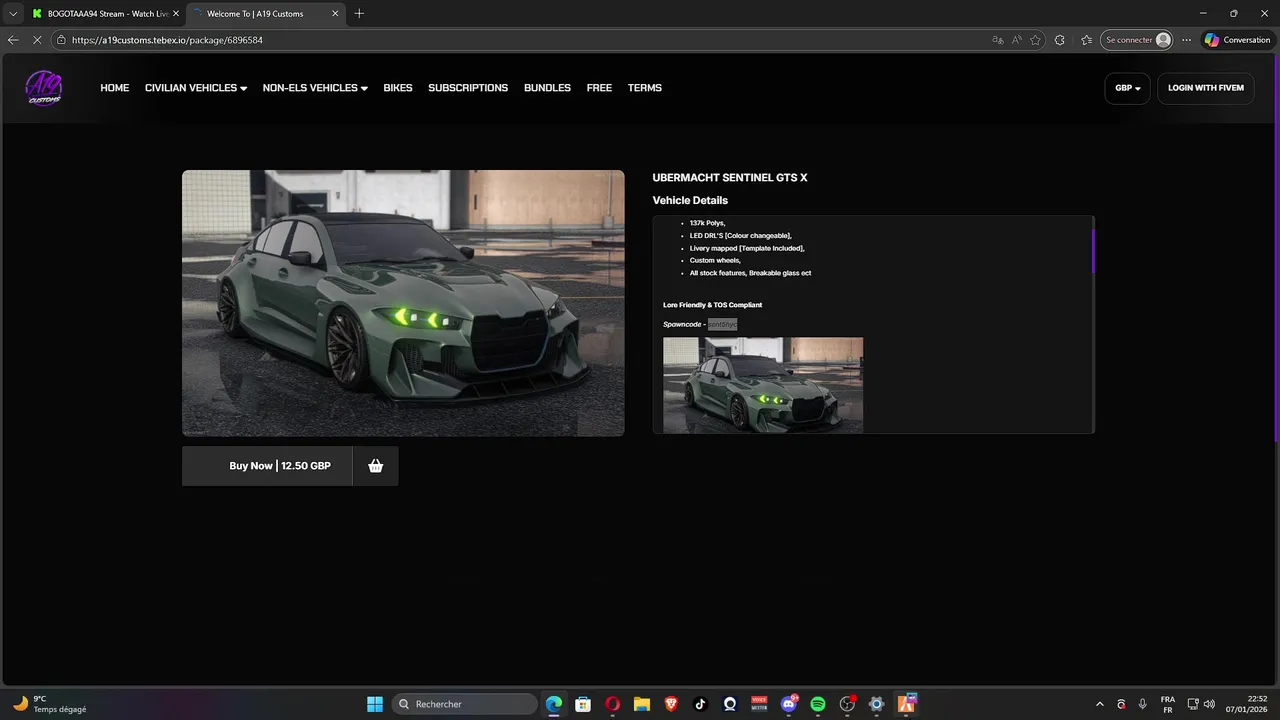Click the microphone tray icon
The height and width of the screenshot is (720, 1280).
pyautogui.click(x=1142, y=704)
